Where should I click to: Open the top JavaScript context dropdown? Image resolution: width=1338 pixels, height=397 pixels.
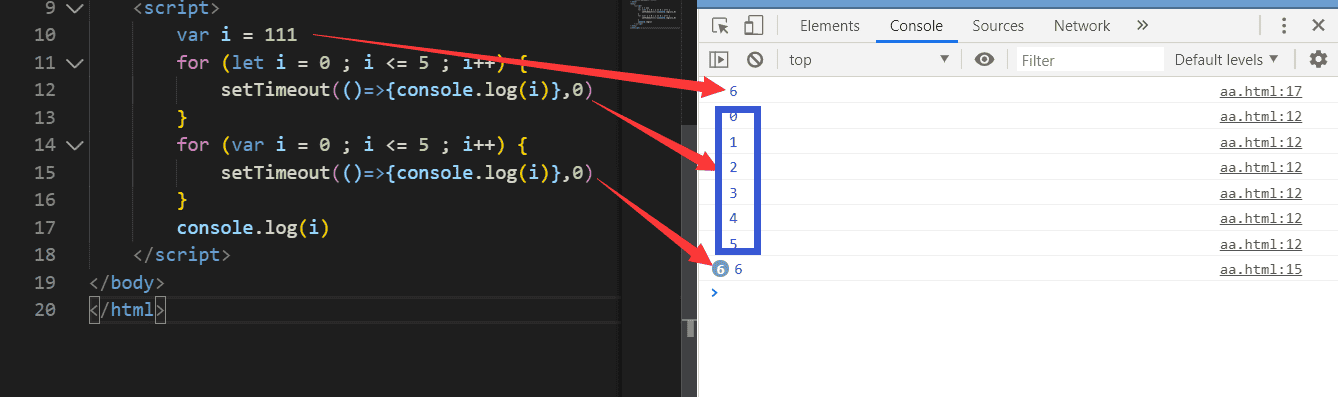[x=868, y=60]
